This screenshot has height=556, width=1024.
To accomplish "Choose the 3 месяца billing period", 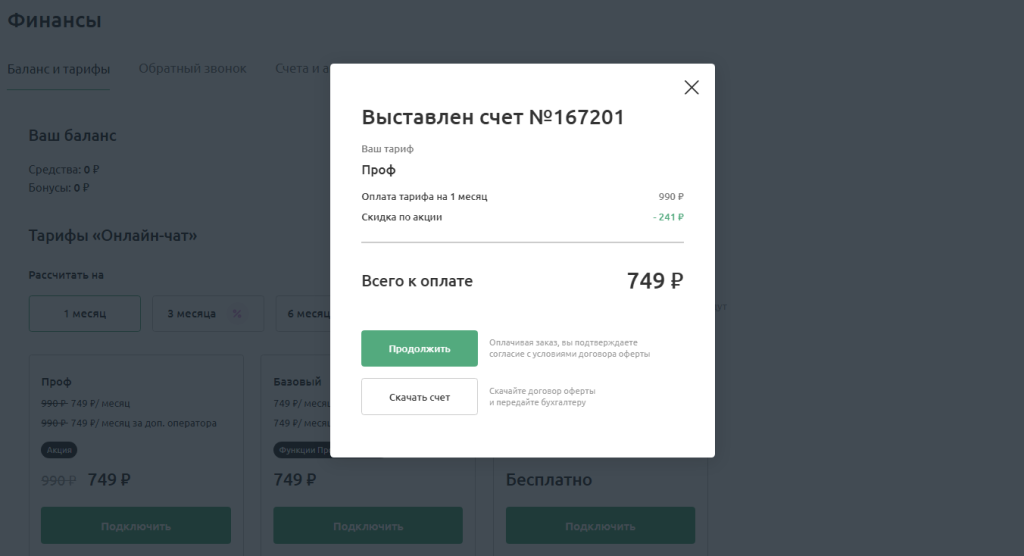I will (191, 314).
